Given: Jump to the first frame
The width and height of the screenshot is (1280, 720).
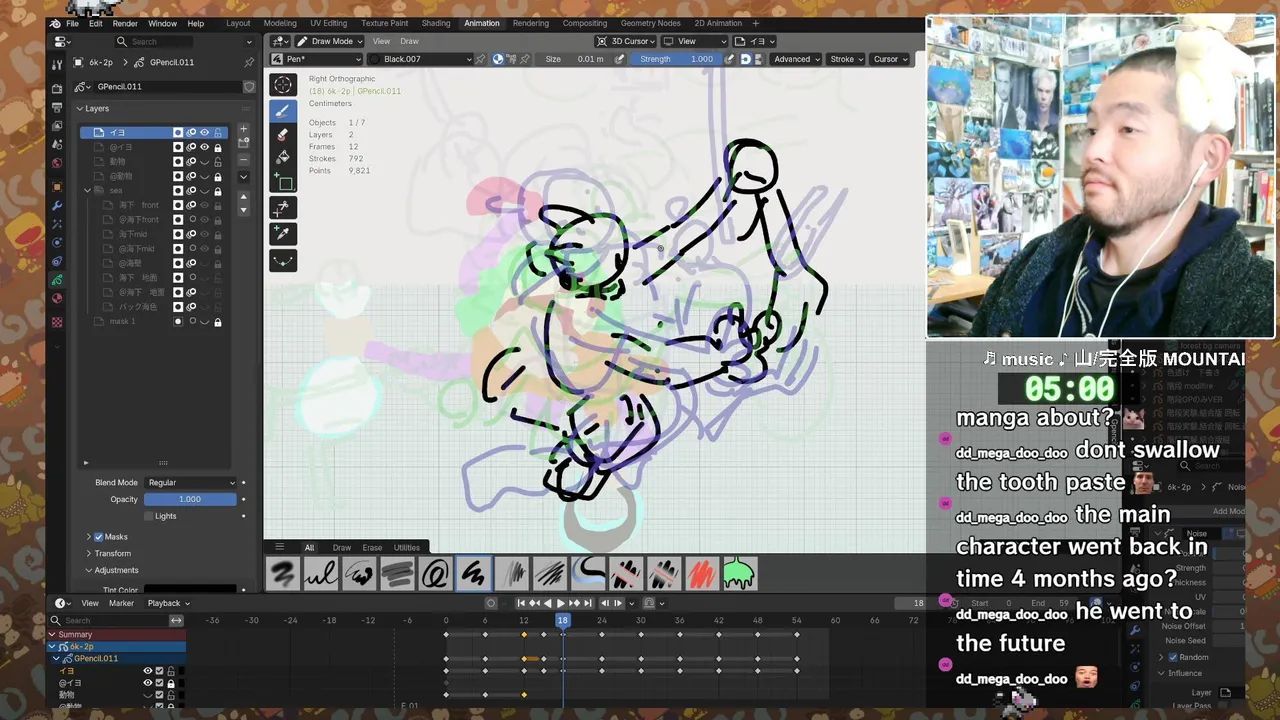Looking at the screenshot, I should click(521, 603).
